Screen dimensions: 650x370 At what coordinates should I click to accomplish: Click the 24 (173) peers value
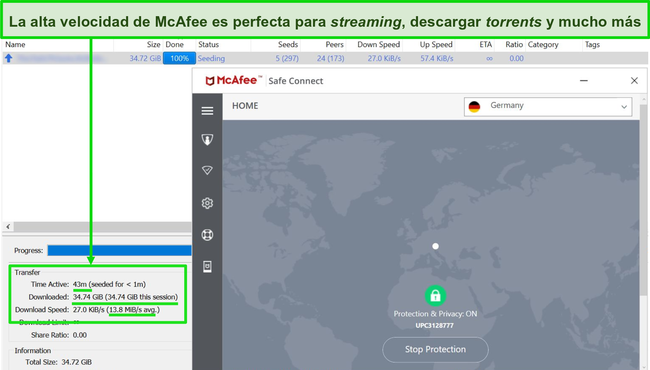click(x=330, y=58)
